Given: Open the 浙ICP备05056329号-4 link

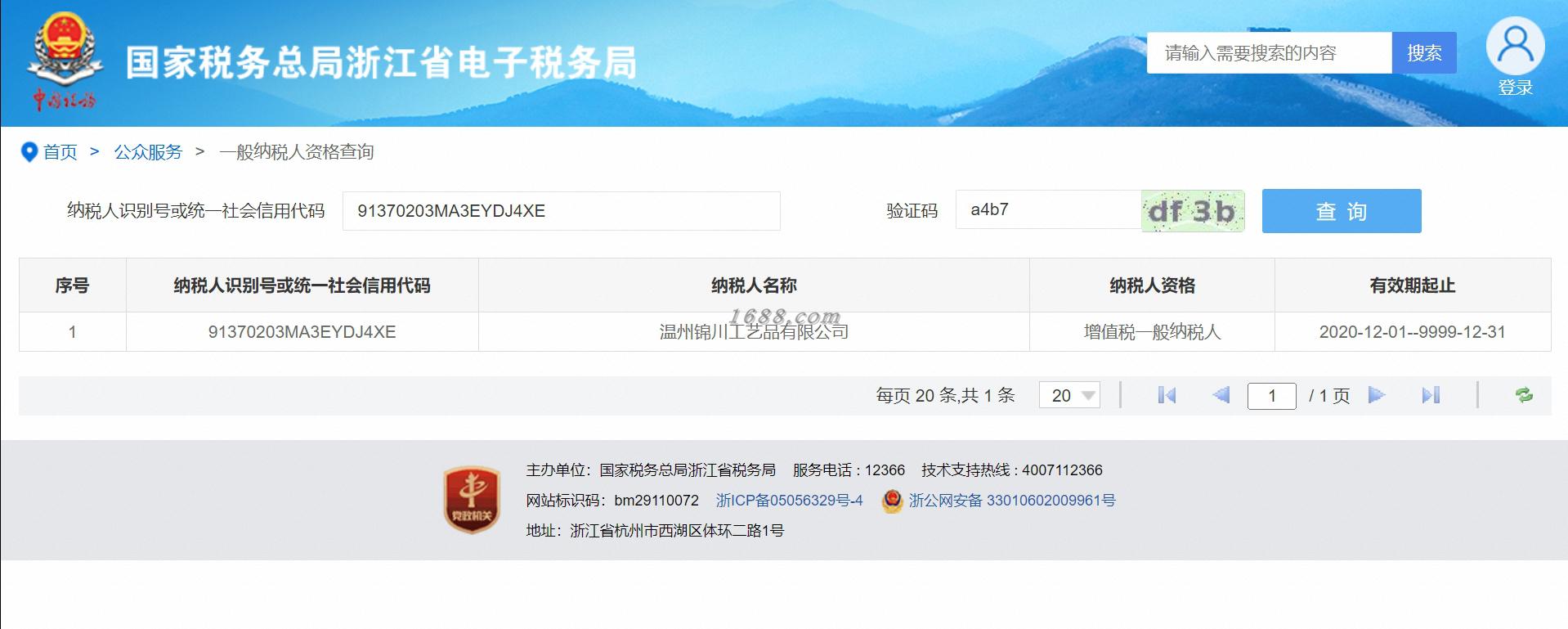Looking at the screenshot, I should [x=790, y=501].
